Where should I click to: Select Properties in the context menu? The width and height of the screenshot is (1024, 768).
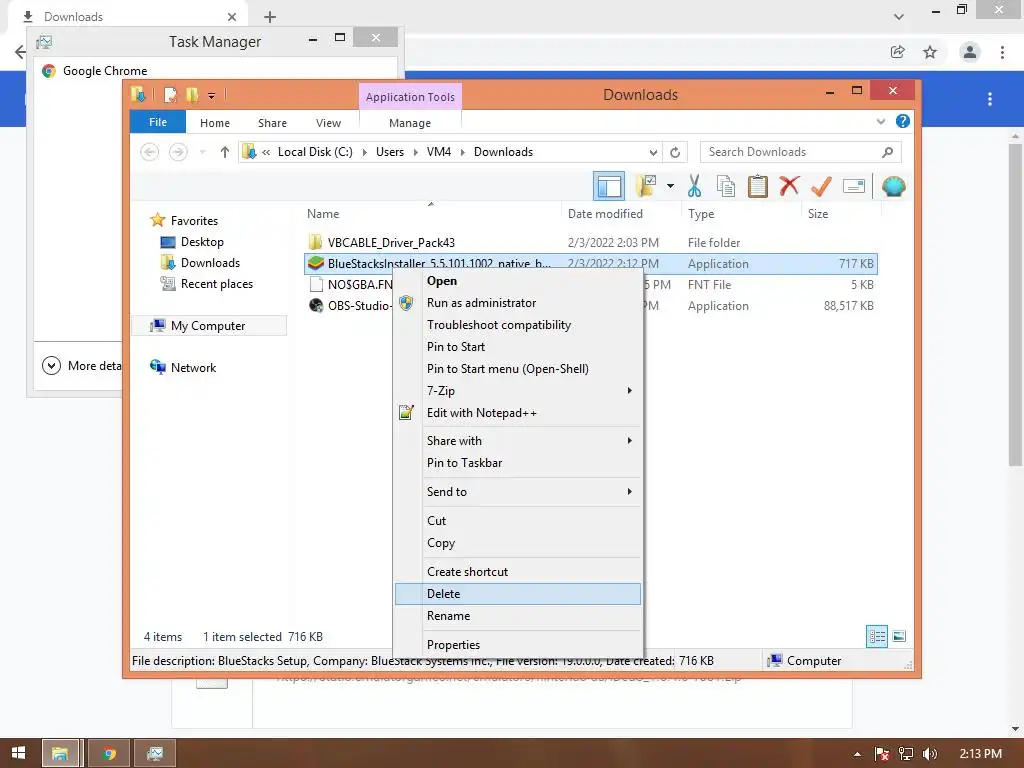(x=518, y=645)
